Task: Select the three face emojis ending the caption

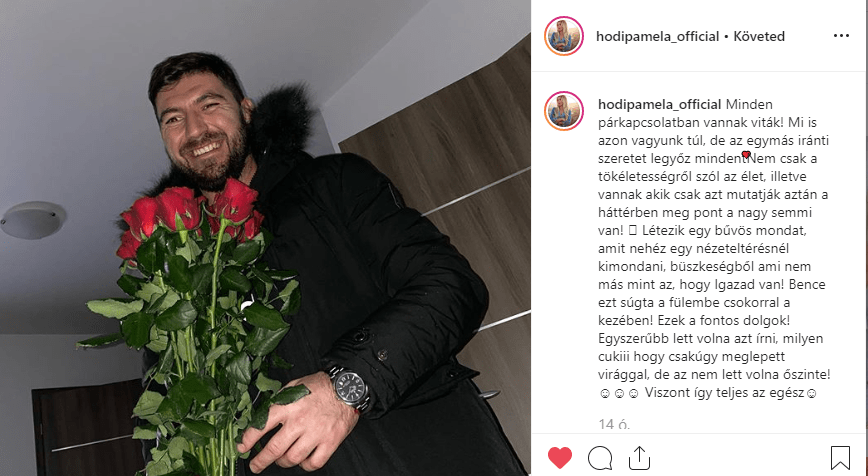Action: click(x=619, y=394)
